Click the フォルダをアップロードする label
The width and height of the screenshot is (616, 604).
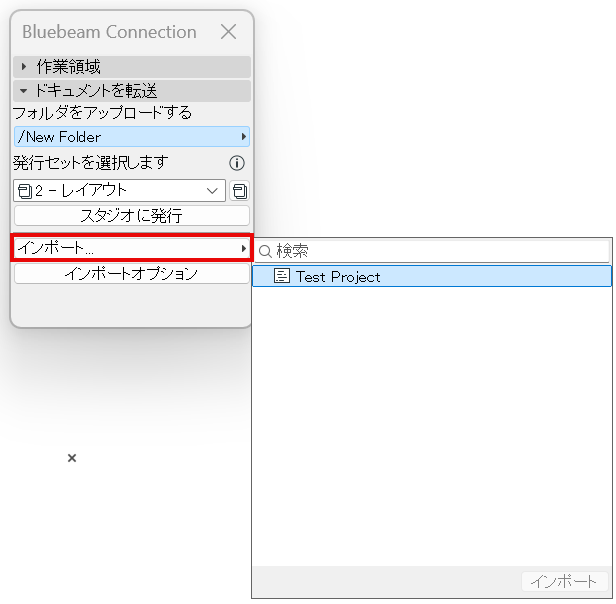103,113
